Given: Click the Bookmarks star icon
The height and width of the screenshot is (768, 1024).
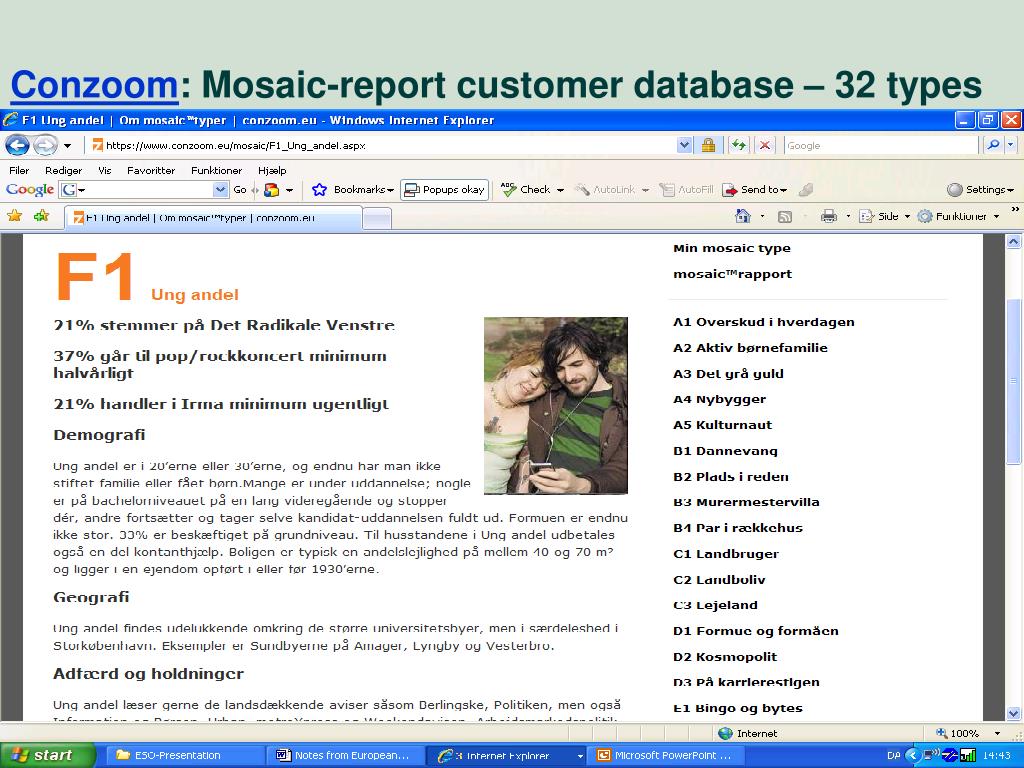Looking at the screenshot, I should [x=319, y=189].
